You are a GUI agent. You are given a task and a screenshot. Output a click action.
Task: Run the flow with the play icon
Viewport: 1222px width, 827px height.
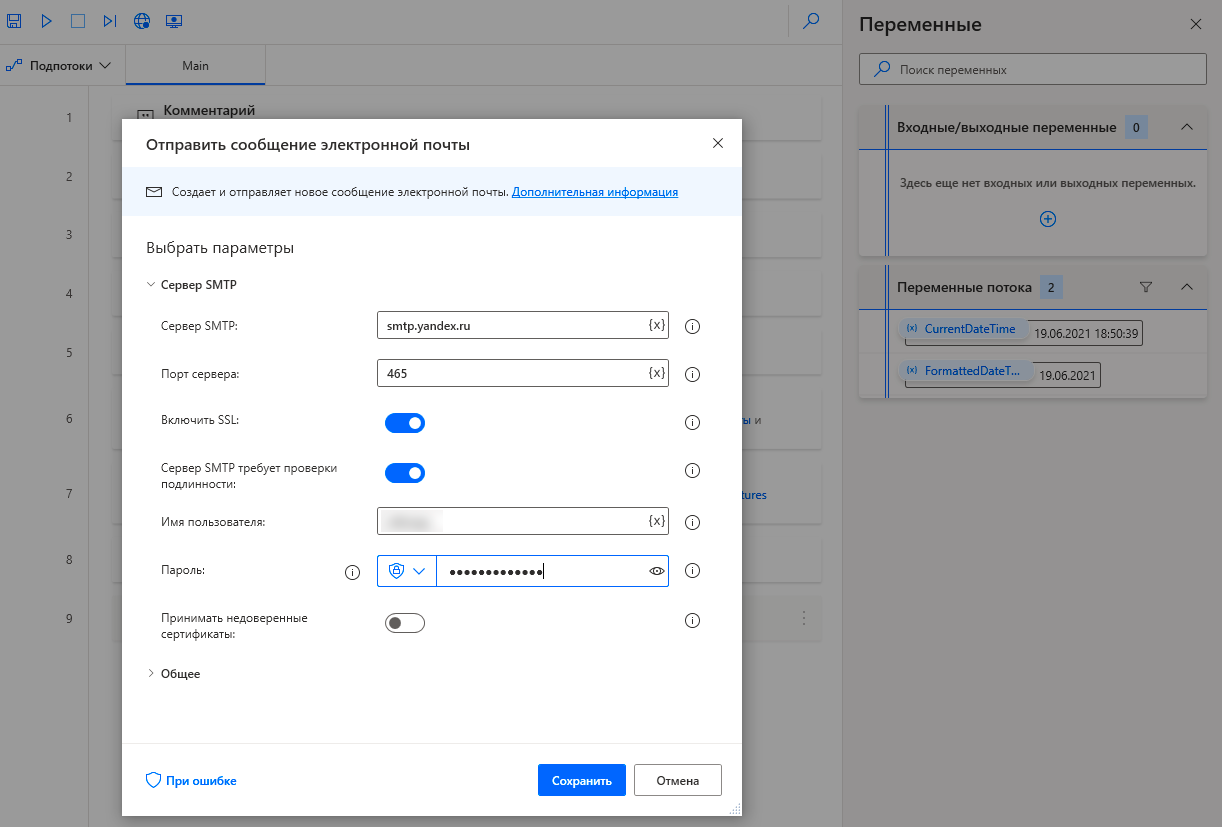pos(47,20)
